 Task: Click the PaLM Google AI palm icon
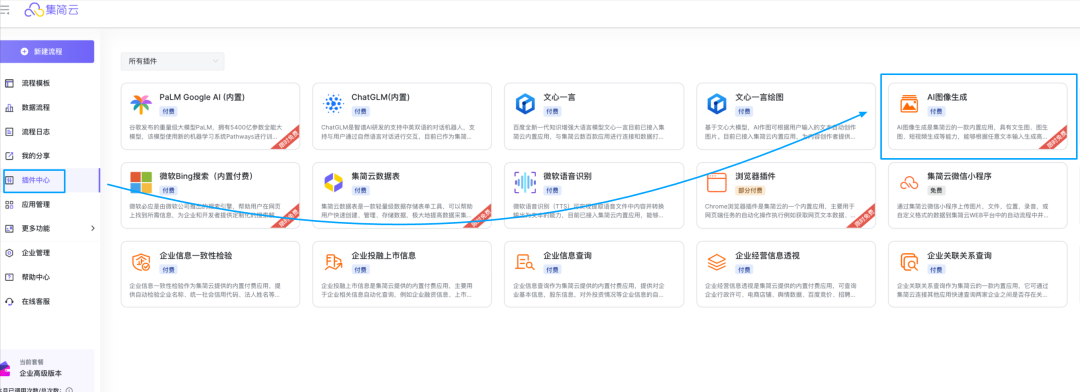coord(141,104)
